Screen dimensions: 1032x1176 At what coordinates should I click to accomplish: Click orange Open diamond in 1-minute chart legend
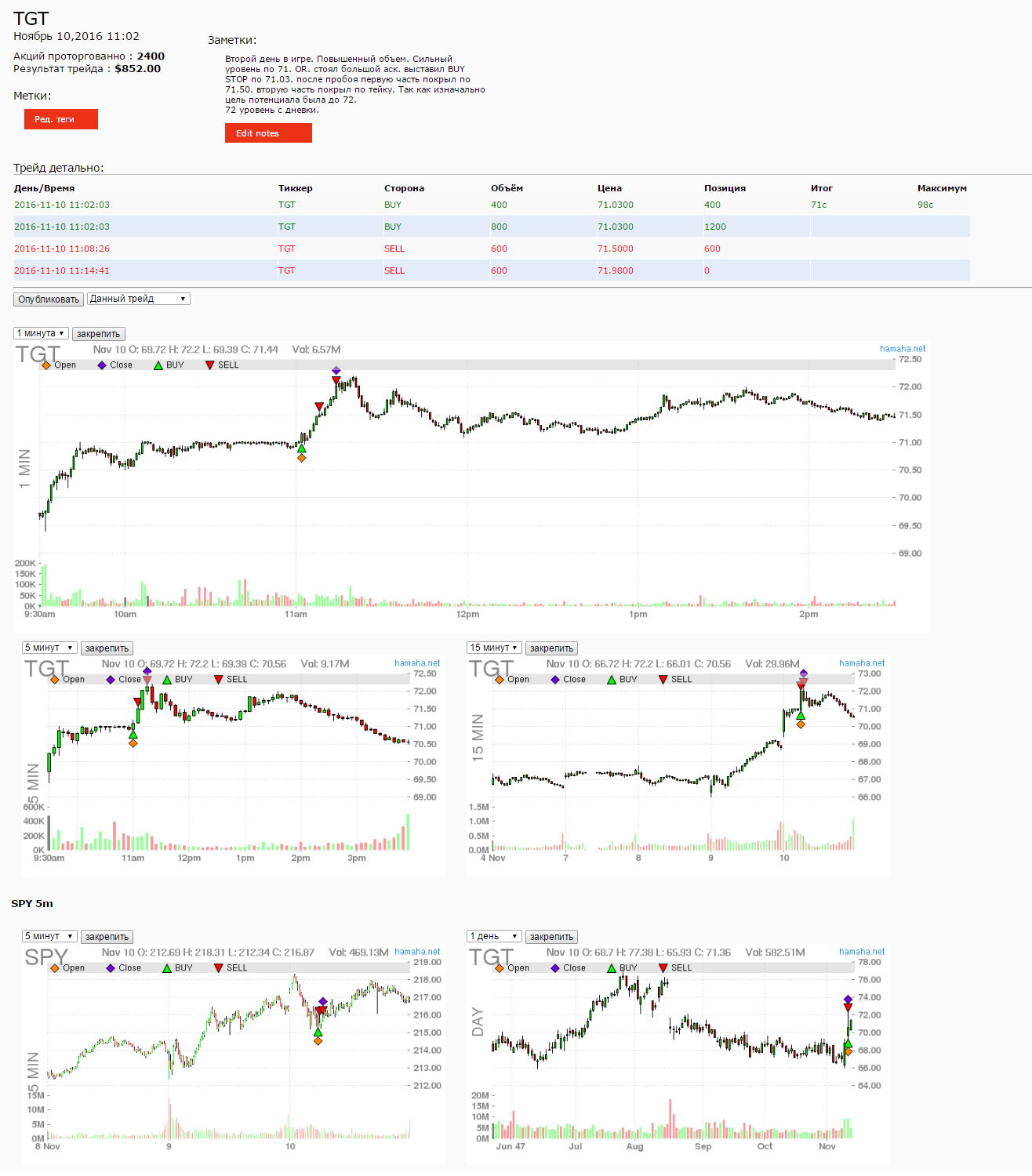(46, 365)
